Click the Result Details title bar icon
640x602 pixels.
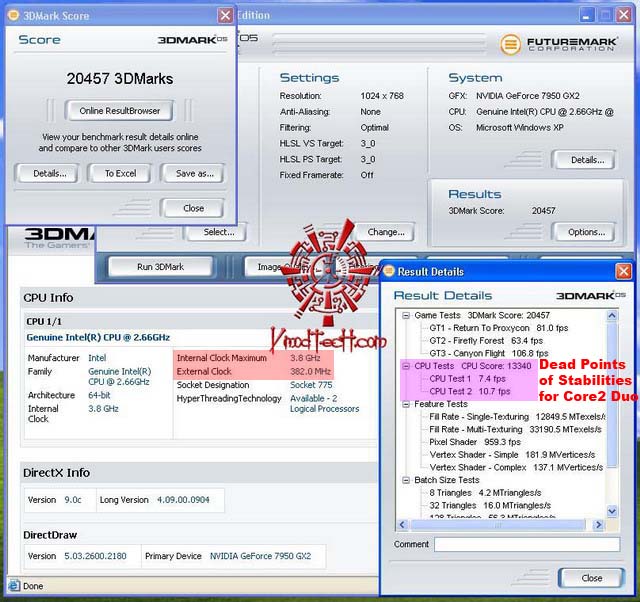pos(389,271)
